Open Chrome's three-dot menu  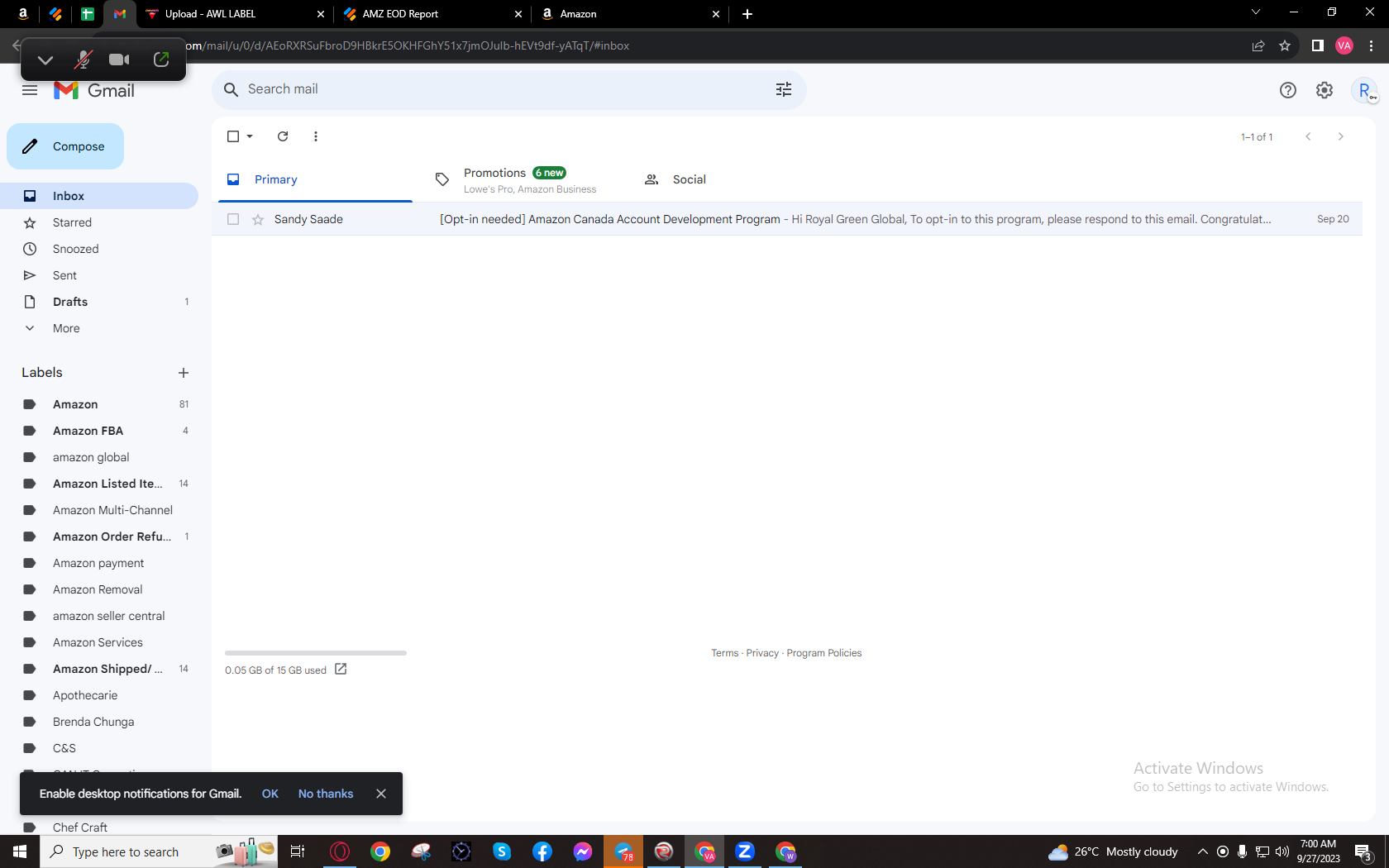1371,45
